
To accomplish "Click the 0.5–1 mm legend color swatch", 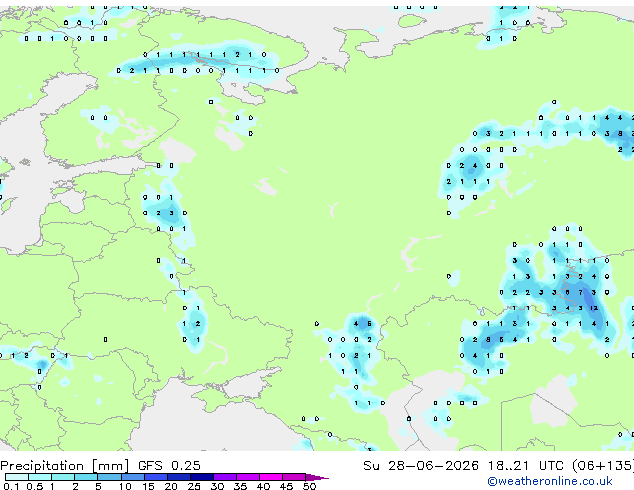I will (40, 477).
